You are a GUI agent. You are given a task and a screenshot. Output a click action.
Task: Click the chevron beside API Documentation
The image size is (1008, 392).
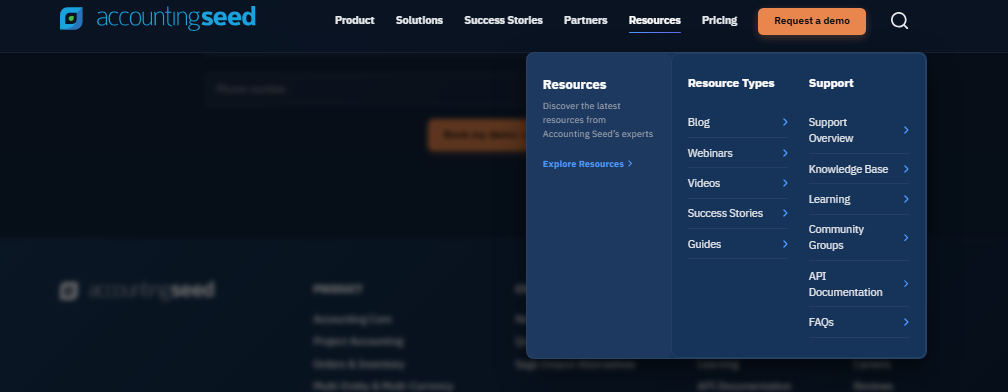tap(906, 284)
